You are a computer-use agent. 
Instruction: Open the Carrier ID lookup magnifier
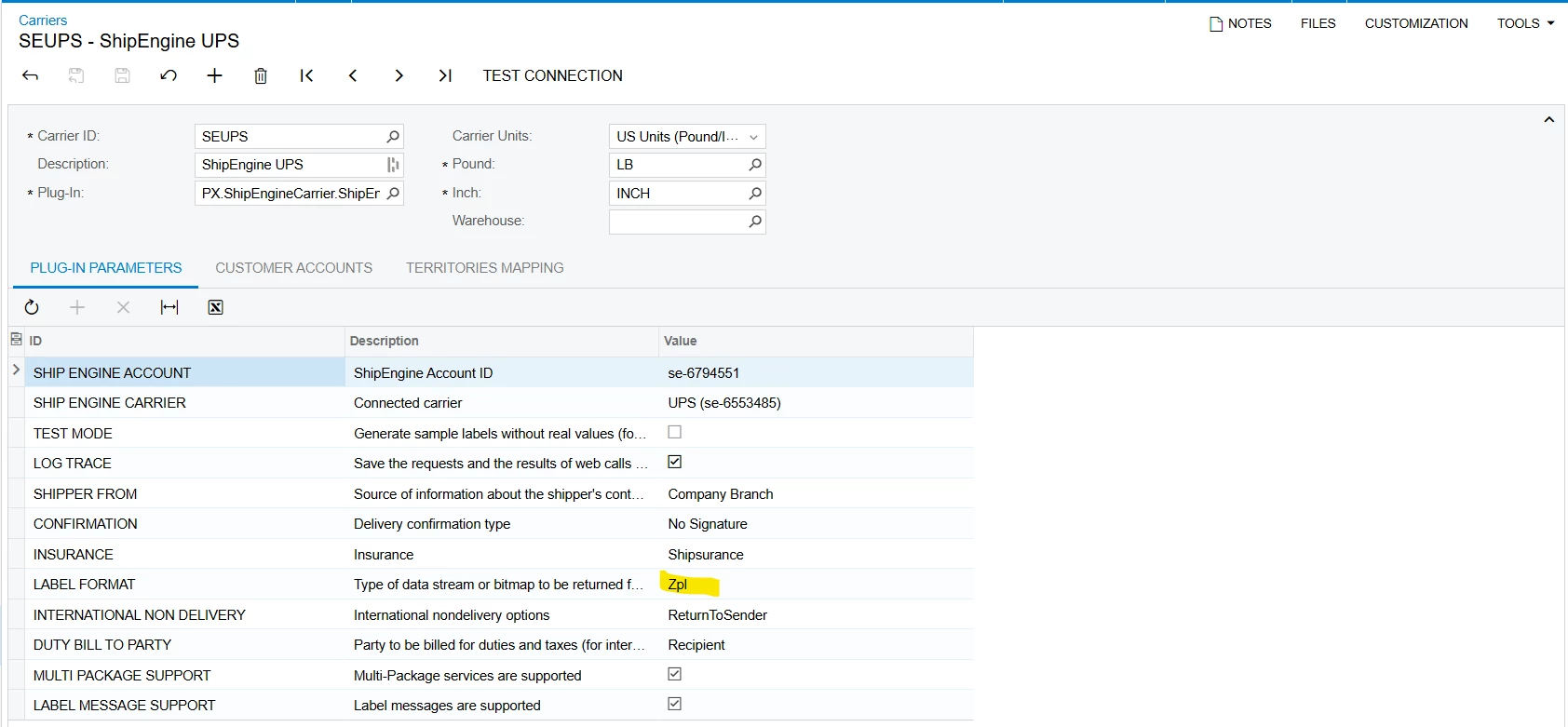tap(393, 137)
